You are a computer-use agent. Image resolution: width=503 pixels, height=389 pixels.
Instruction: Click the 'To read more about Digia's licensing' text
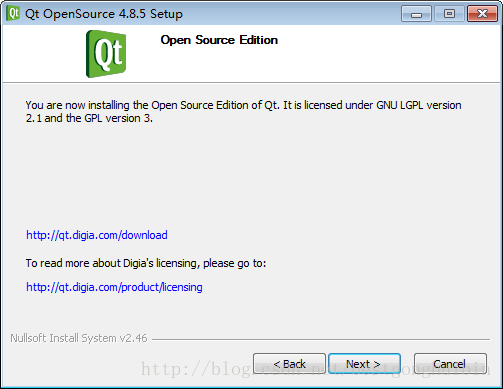pyautogui.click(x=146, y=263)
